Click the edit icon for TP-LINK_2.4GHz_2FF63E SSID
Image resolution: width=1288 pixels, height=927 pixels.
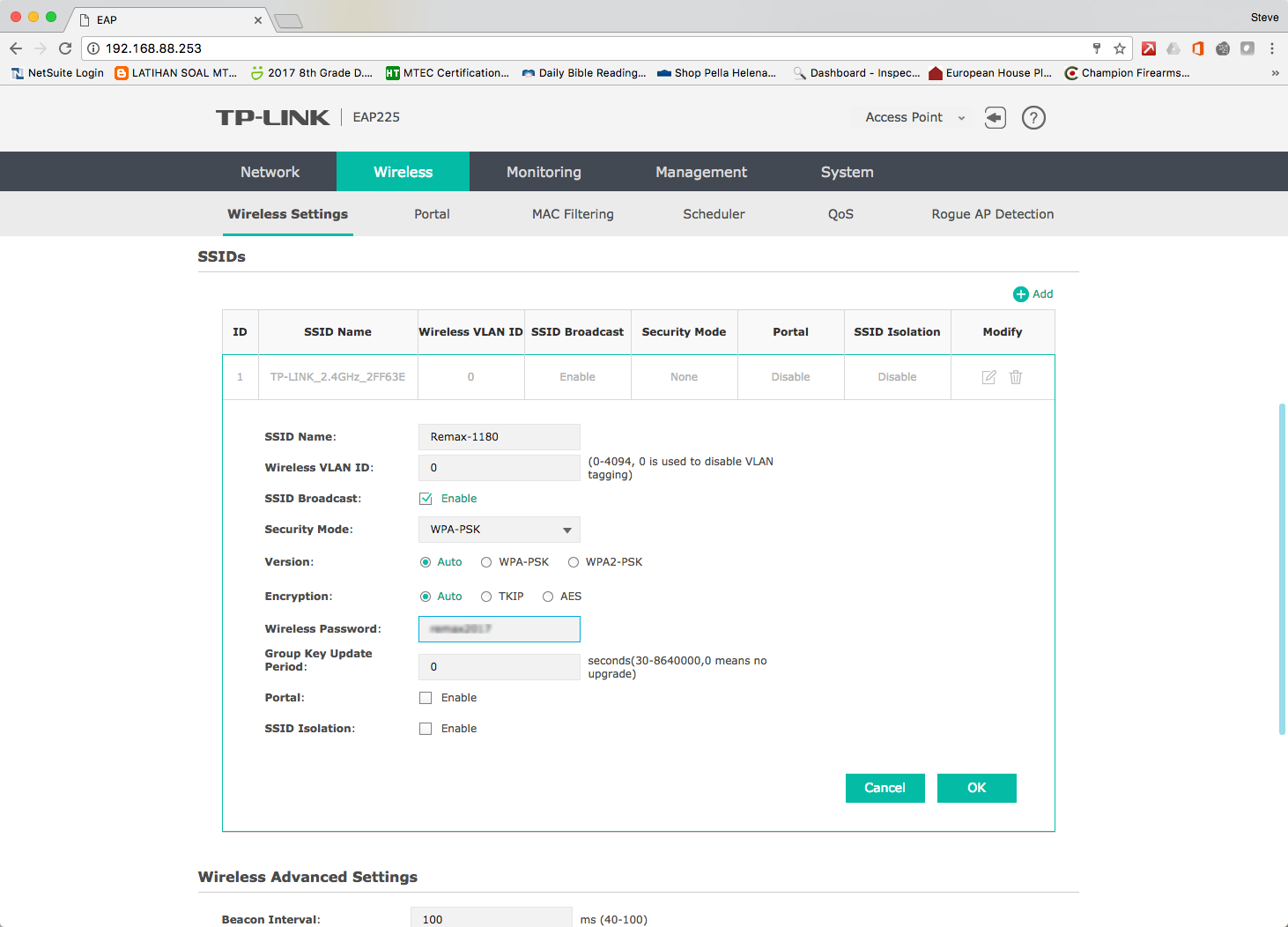tap(989, 377)
